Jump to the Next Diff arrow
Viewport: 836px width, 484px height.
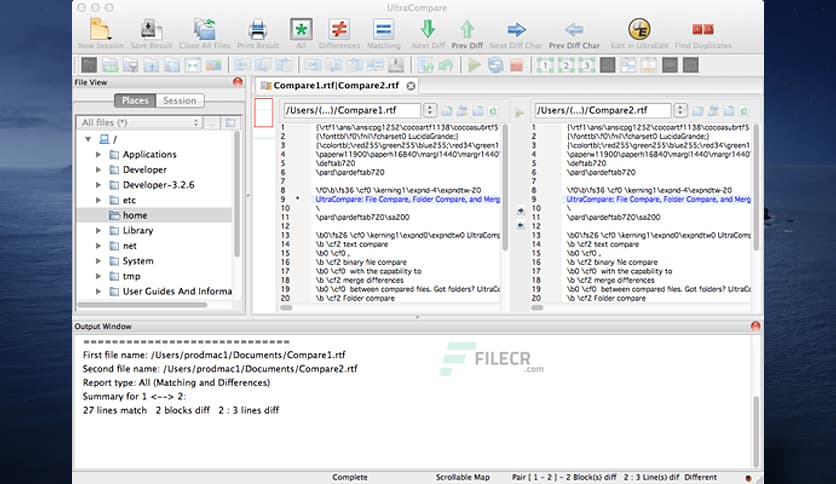(427, 28)
